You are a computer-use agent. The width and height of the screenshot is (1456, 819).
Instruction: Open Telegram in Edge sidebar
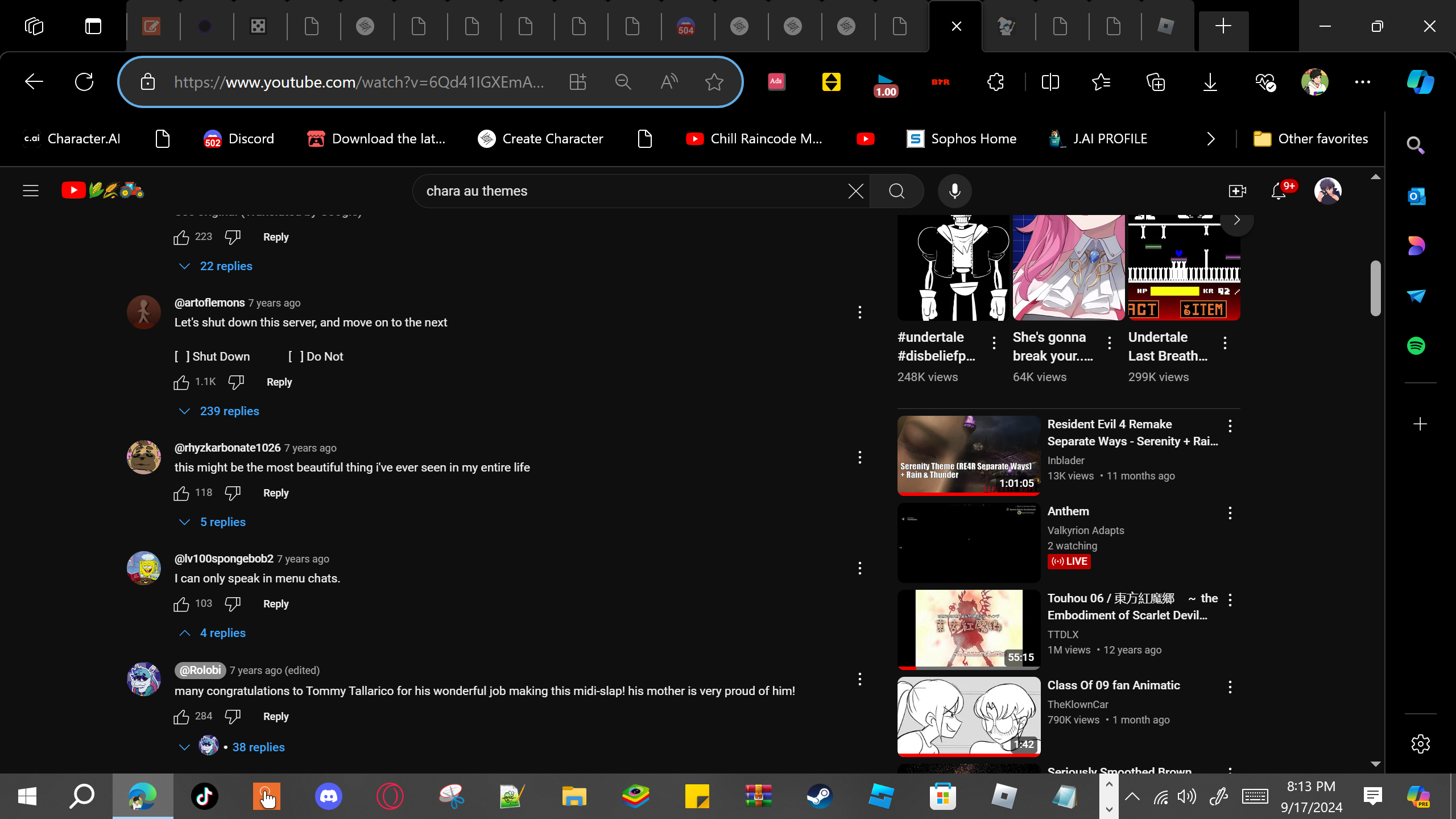pyautogui.click(x=1416, y=296)
